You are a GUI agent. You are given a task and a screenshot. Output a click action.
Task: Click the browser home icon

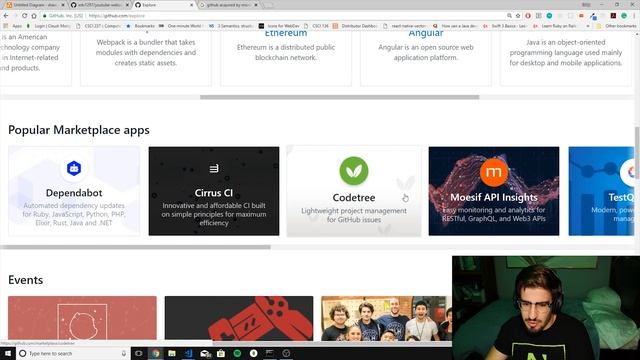tap(34, 16)
